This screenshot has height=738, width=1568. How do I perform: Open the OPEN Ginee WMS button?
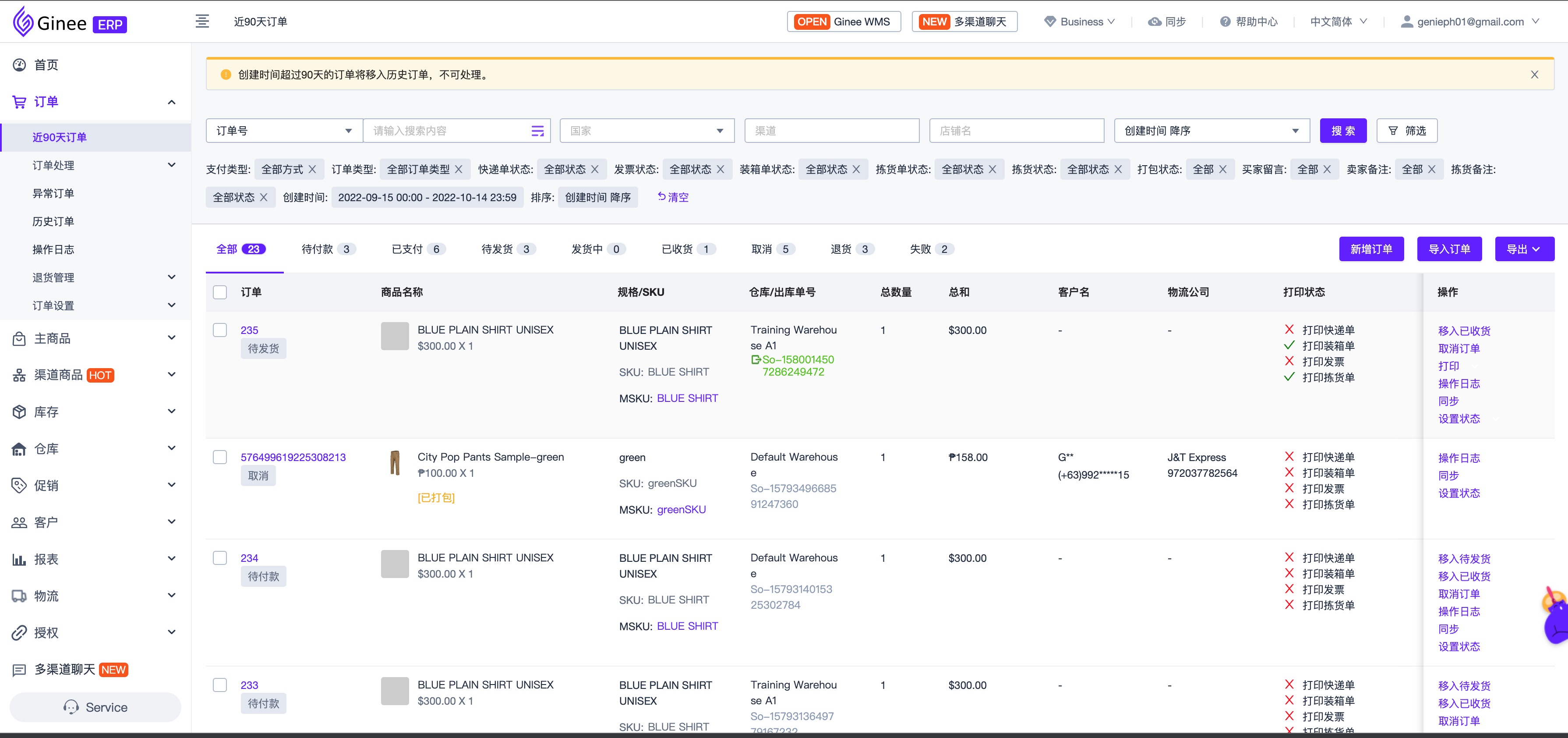point(844,22)
